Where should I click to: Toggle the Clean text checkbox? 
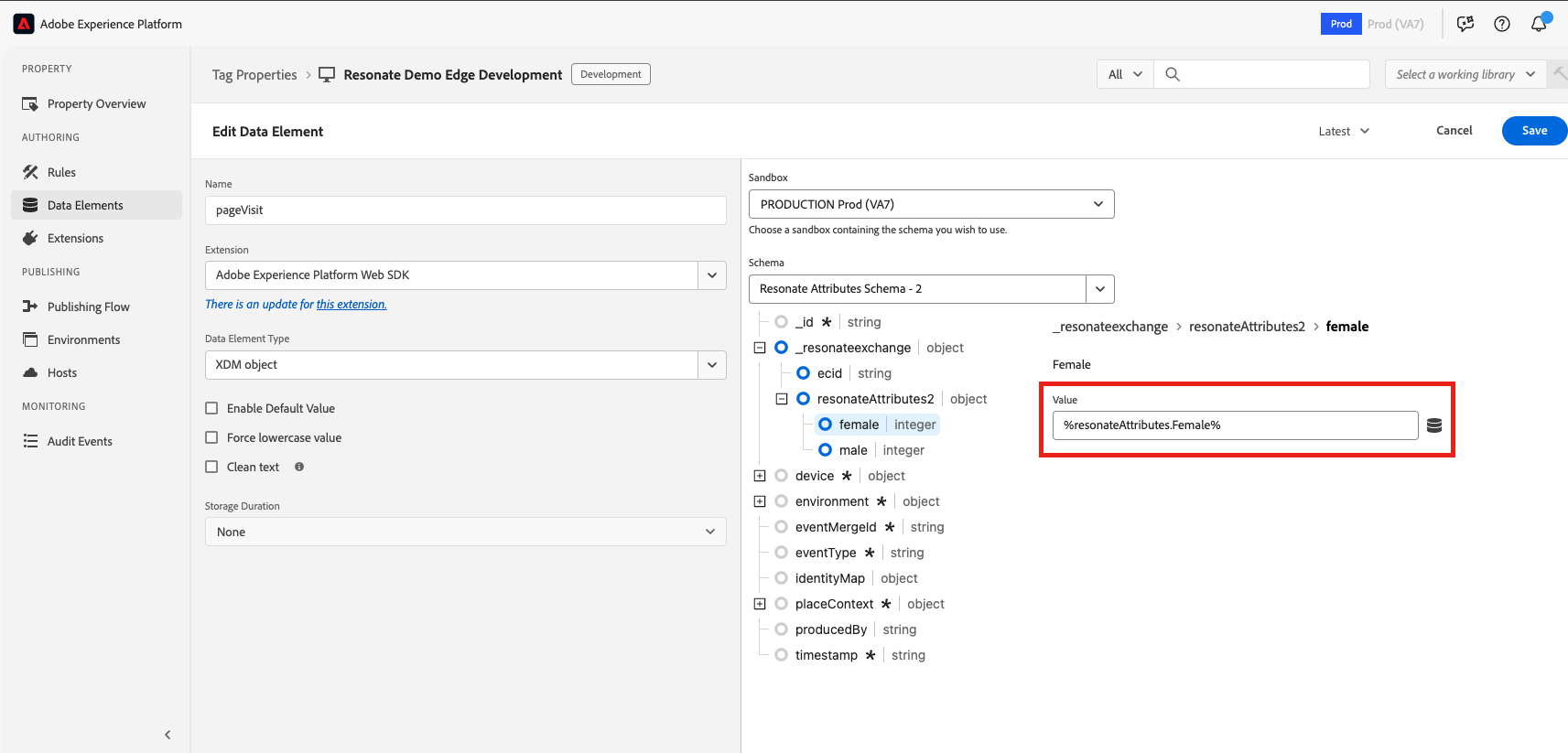[x=211, y=467]
